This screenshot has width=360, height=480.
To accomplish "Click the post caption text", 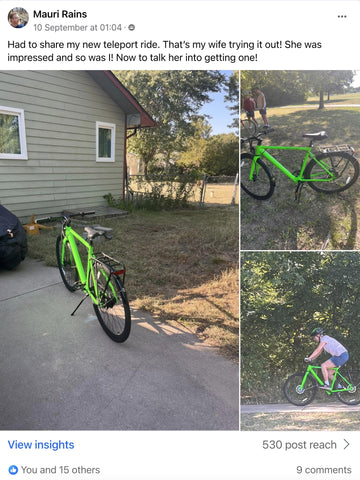I will tap(164, 51).
